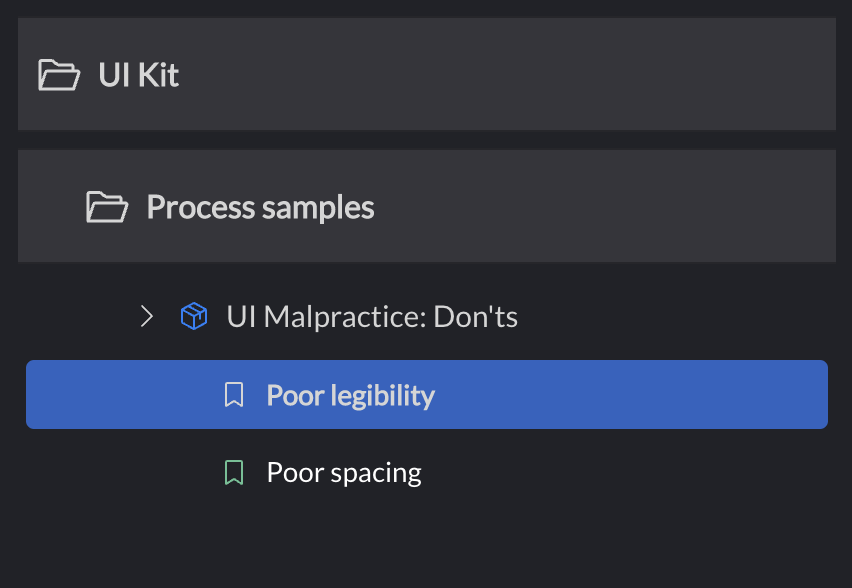Click the green bookmark icon beside Poor spacing
Image resolution: width=852 pixels, height=588 pixels.
tap(234, 472)
